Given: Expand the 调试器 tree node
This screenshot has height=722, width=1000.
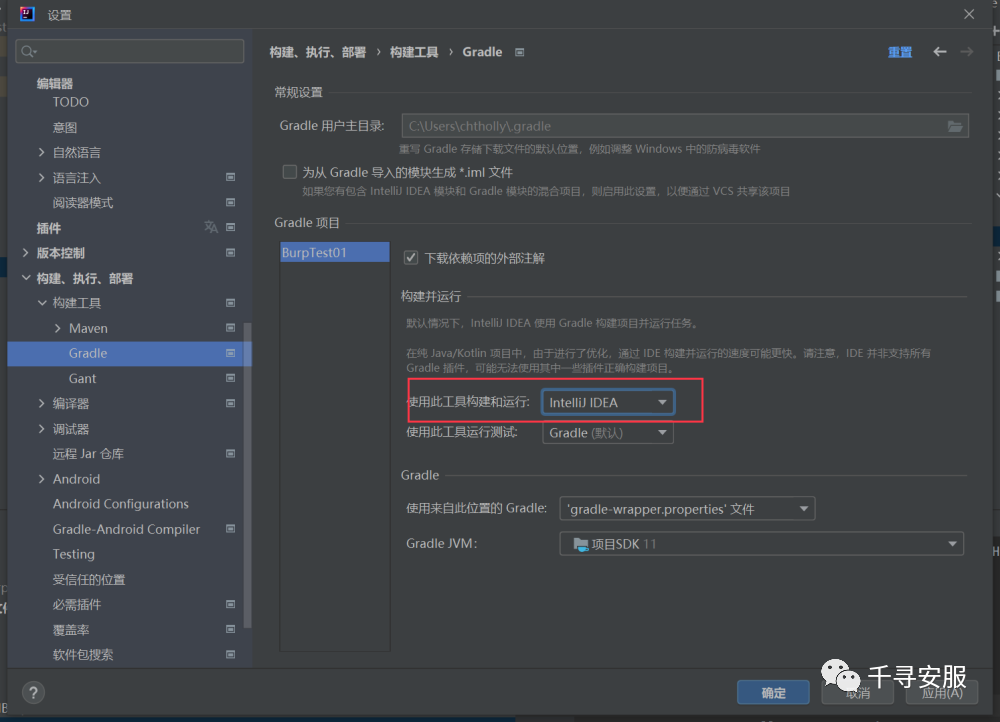Looking at the screenshot, I should (x=41, y=429).
